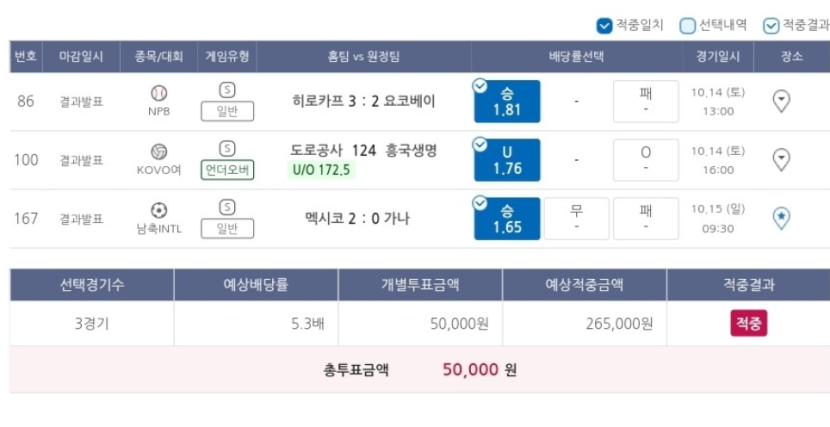
Task: Click the 마감일시 column header
Action: pos(81,57)
